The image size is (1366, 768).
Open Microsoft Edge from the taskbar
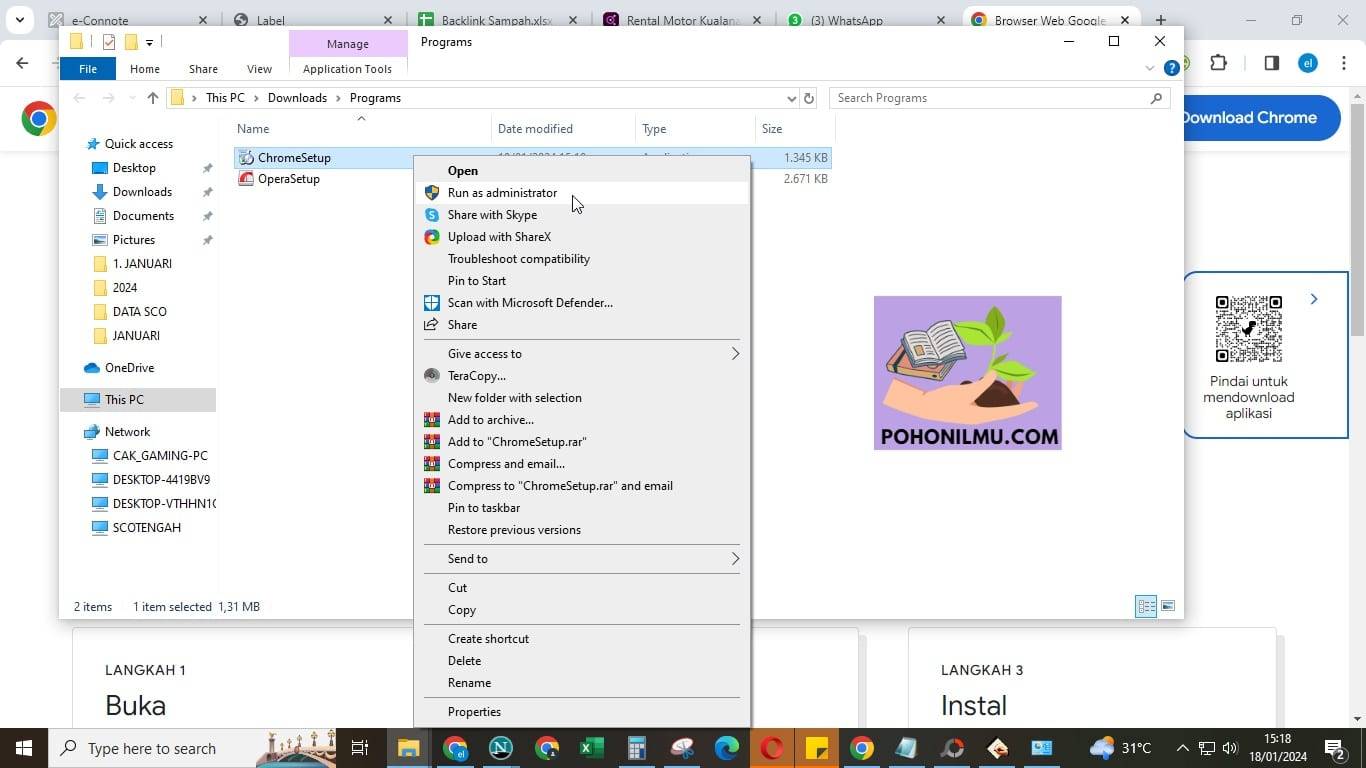(x=727, y=748)
